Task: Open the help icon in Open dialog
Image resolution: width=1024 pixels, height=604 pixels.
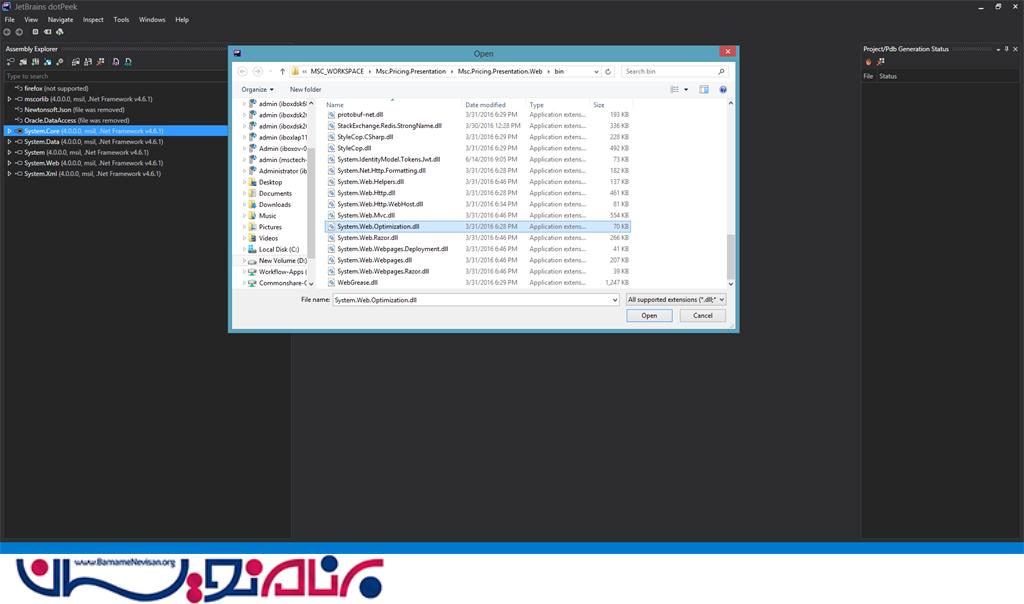Action: pos(723,89)
